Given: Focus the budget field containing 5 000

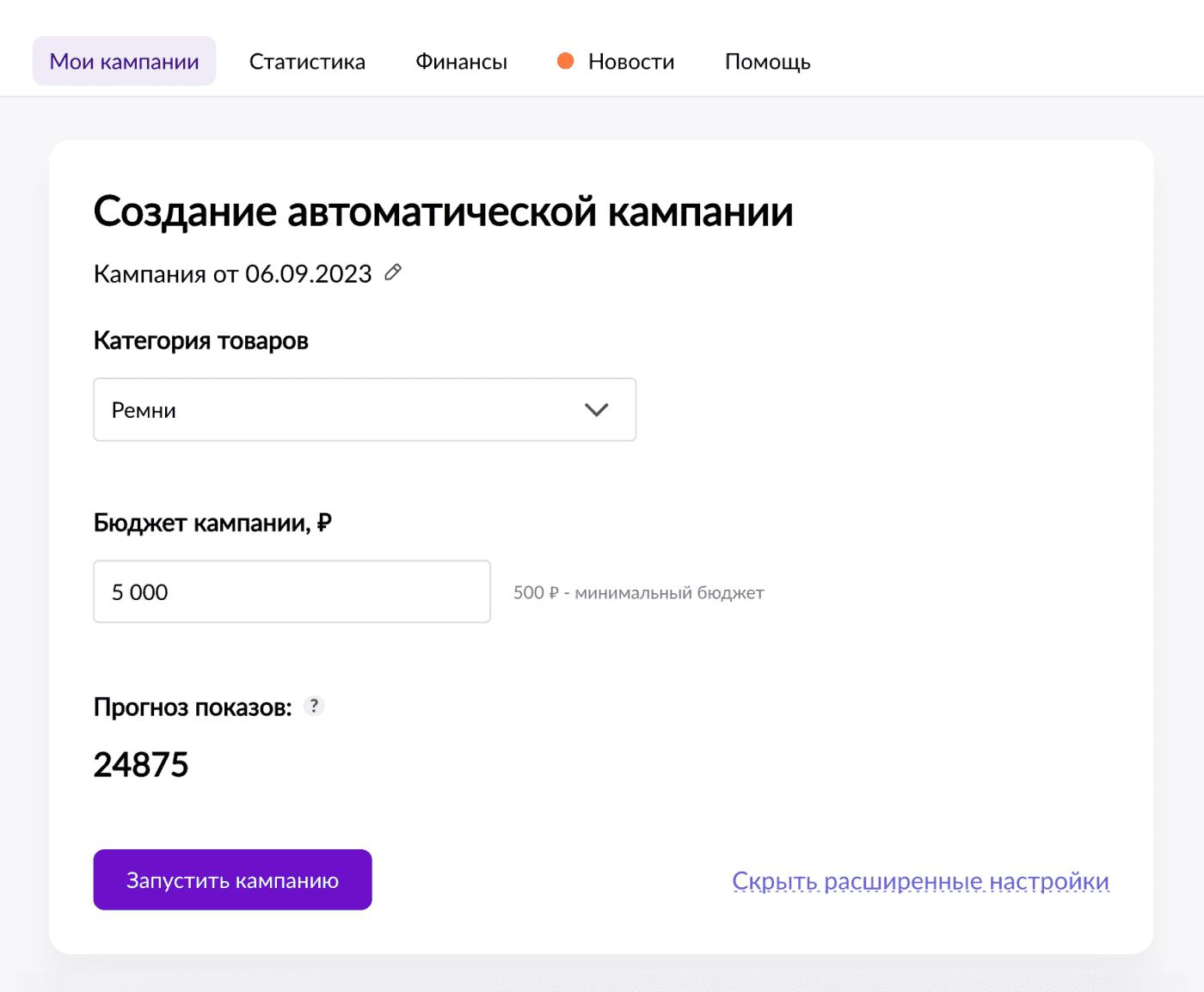Looking at the screenshot, I should [292, 591].
